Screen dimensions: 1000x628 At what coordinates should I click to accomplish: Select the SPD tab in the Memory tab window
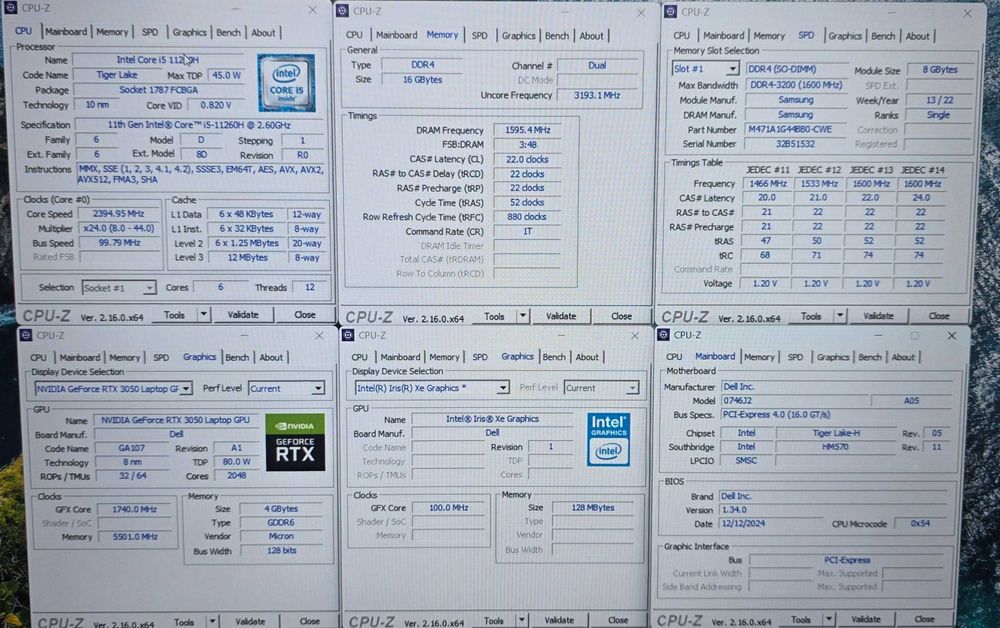click(480, 36)
